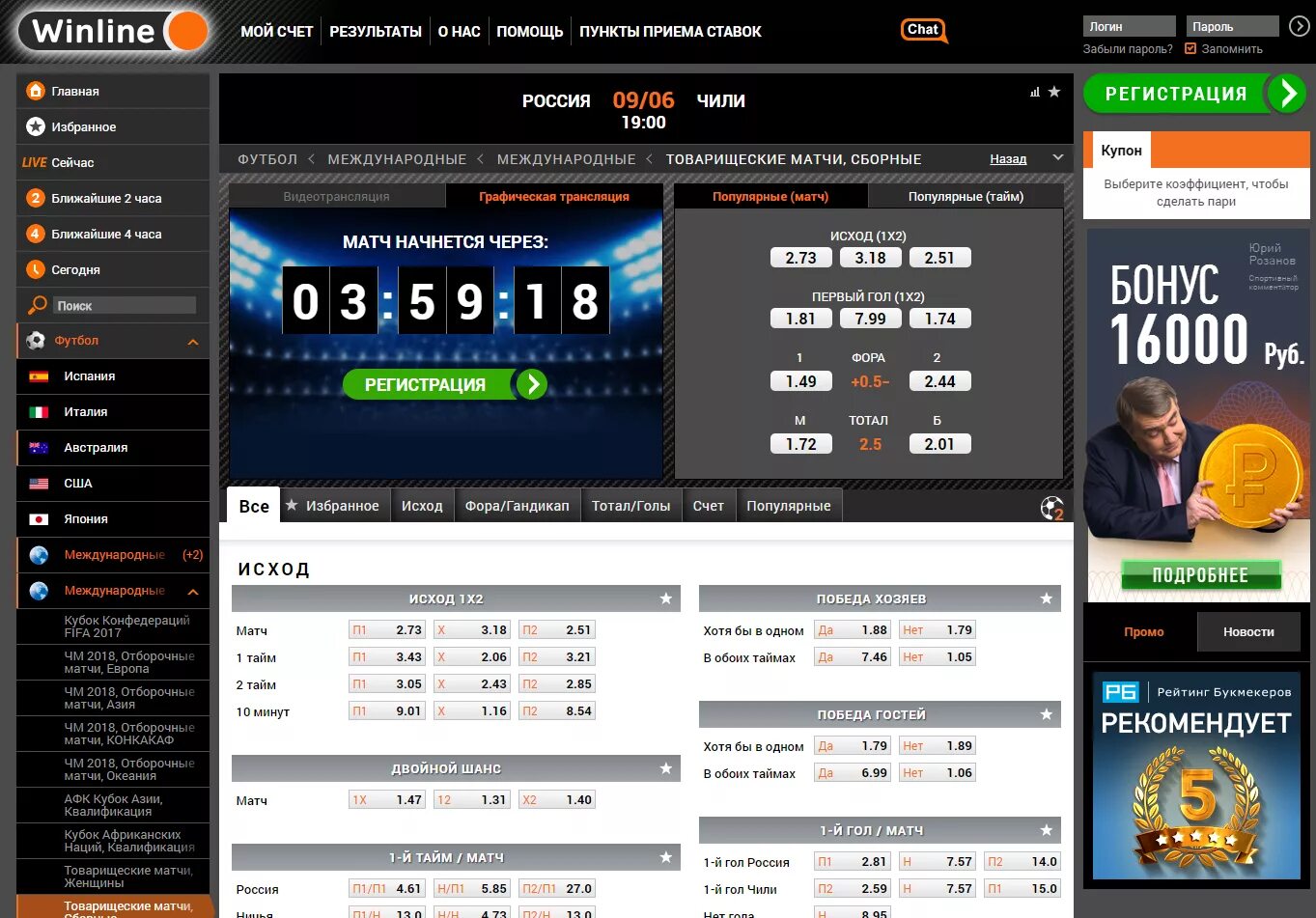
Task: Open Товарищеские матчи, Женщины
Action: tap(128, 876)
